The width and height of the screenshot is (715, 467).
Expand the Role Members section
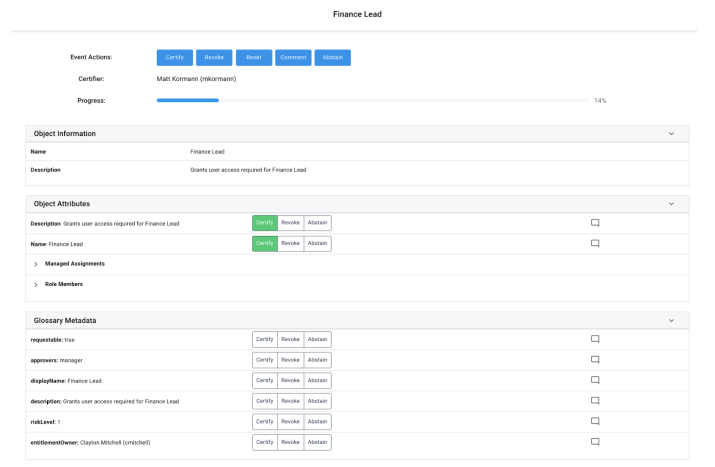[37, 284]
